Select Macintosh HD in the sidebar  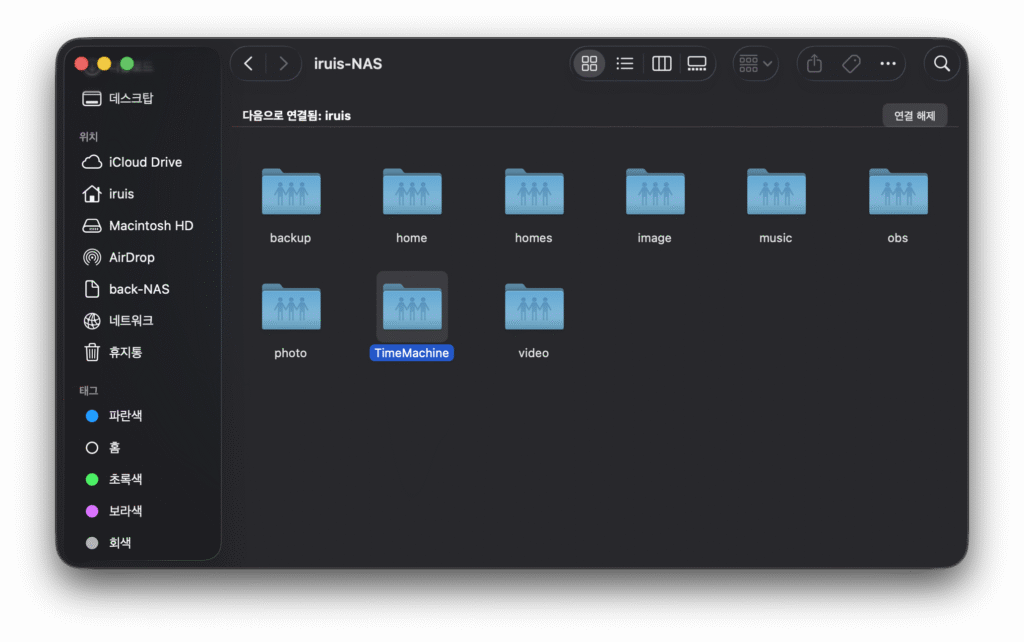(x=150, y=226)
